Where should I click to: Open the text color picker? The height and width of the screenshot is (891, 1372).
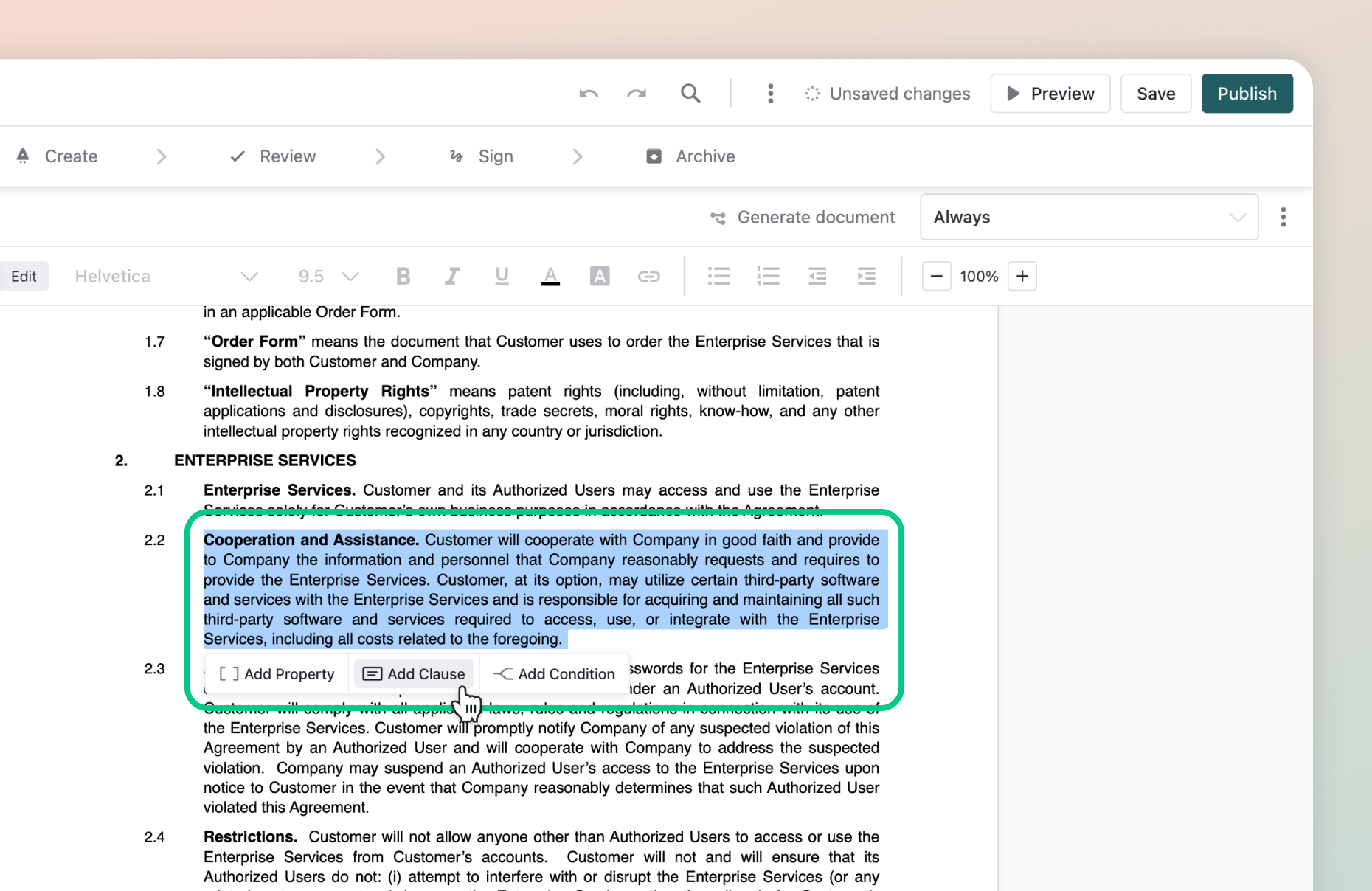pos(550,276)
